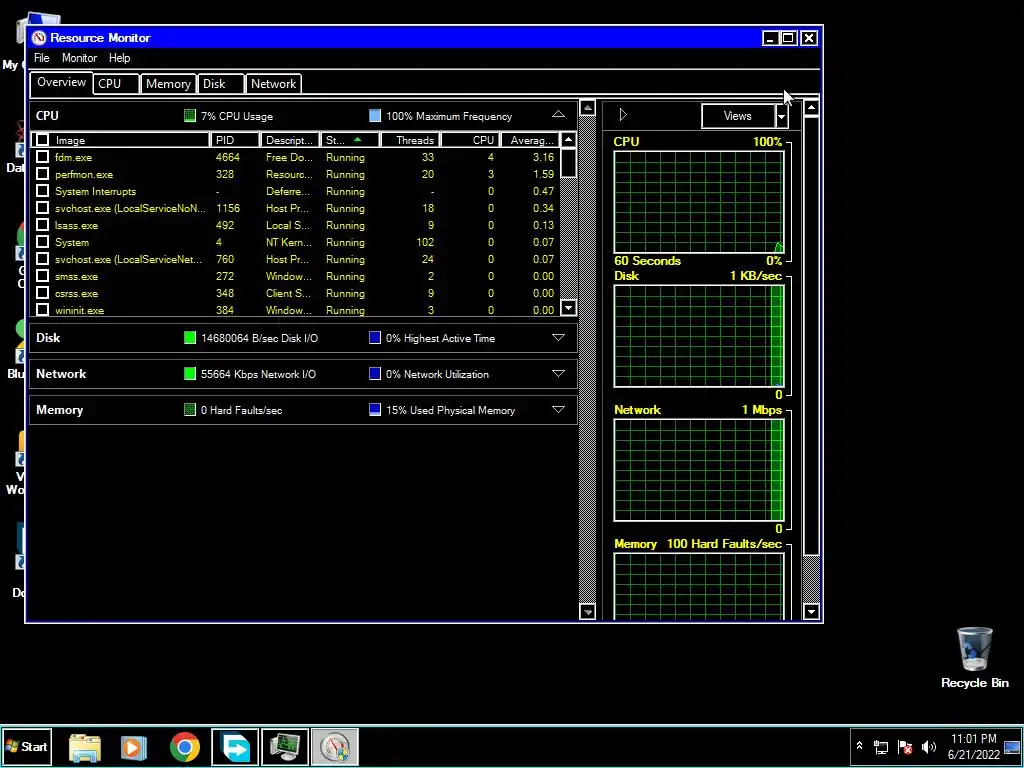Click the main pane scroll up arrow
The image size is (1024, 768).
(587, 108)
